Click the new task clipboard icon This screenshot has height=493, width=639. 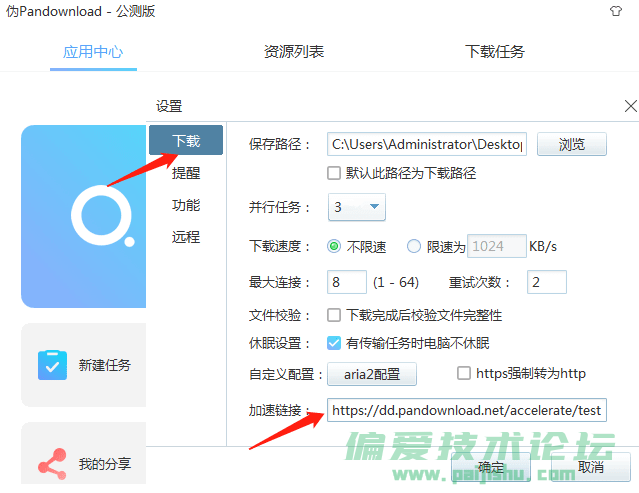(52, 365)
